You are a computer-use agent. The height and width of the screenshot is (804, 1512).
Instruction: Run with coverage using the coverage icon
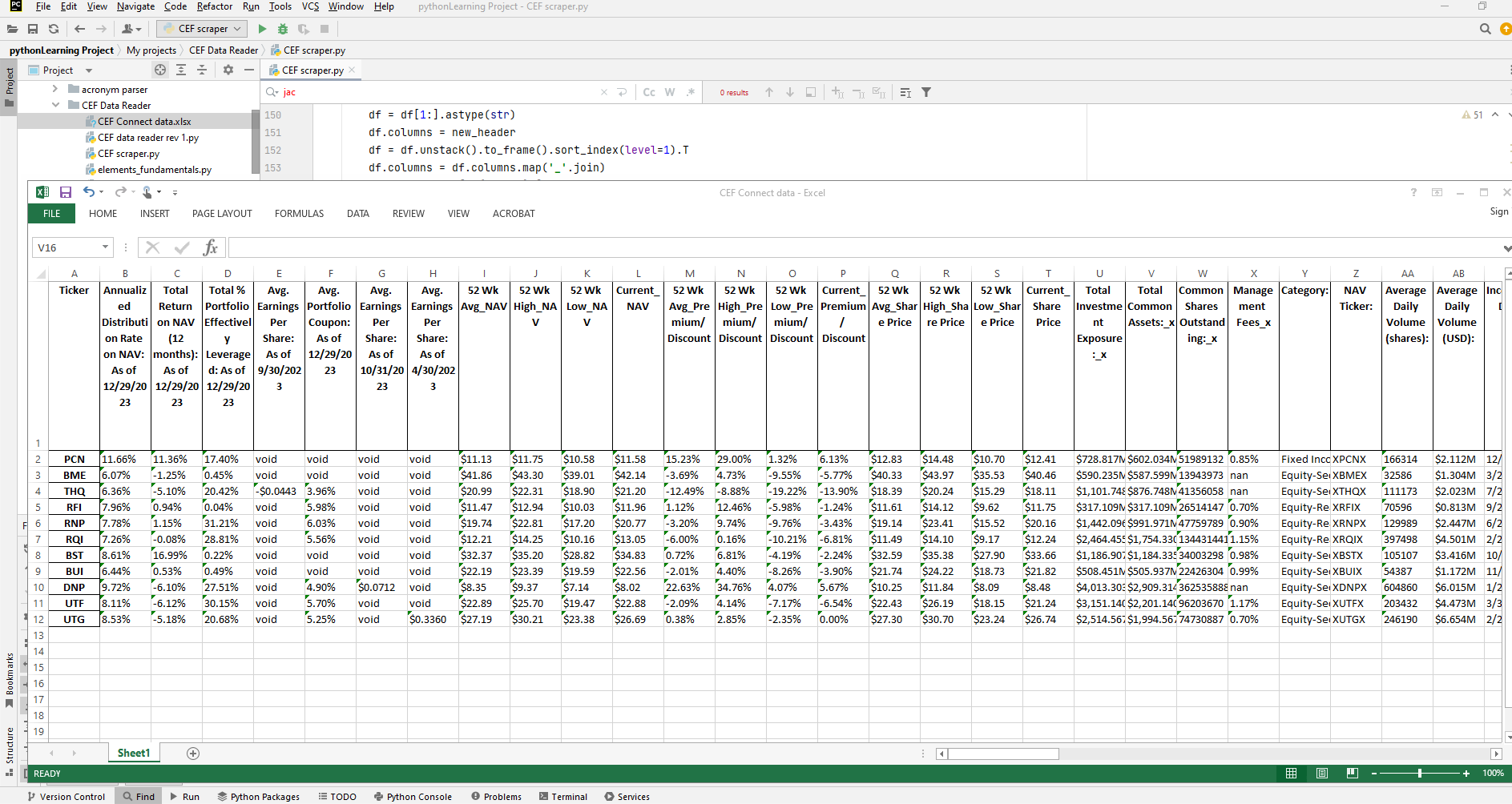click(x=302, y=28)
